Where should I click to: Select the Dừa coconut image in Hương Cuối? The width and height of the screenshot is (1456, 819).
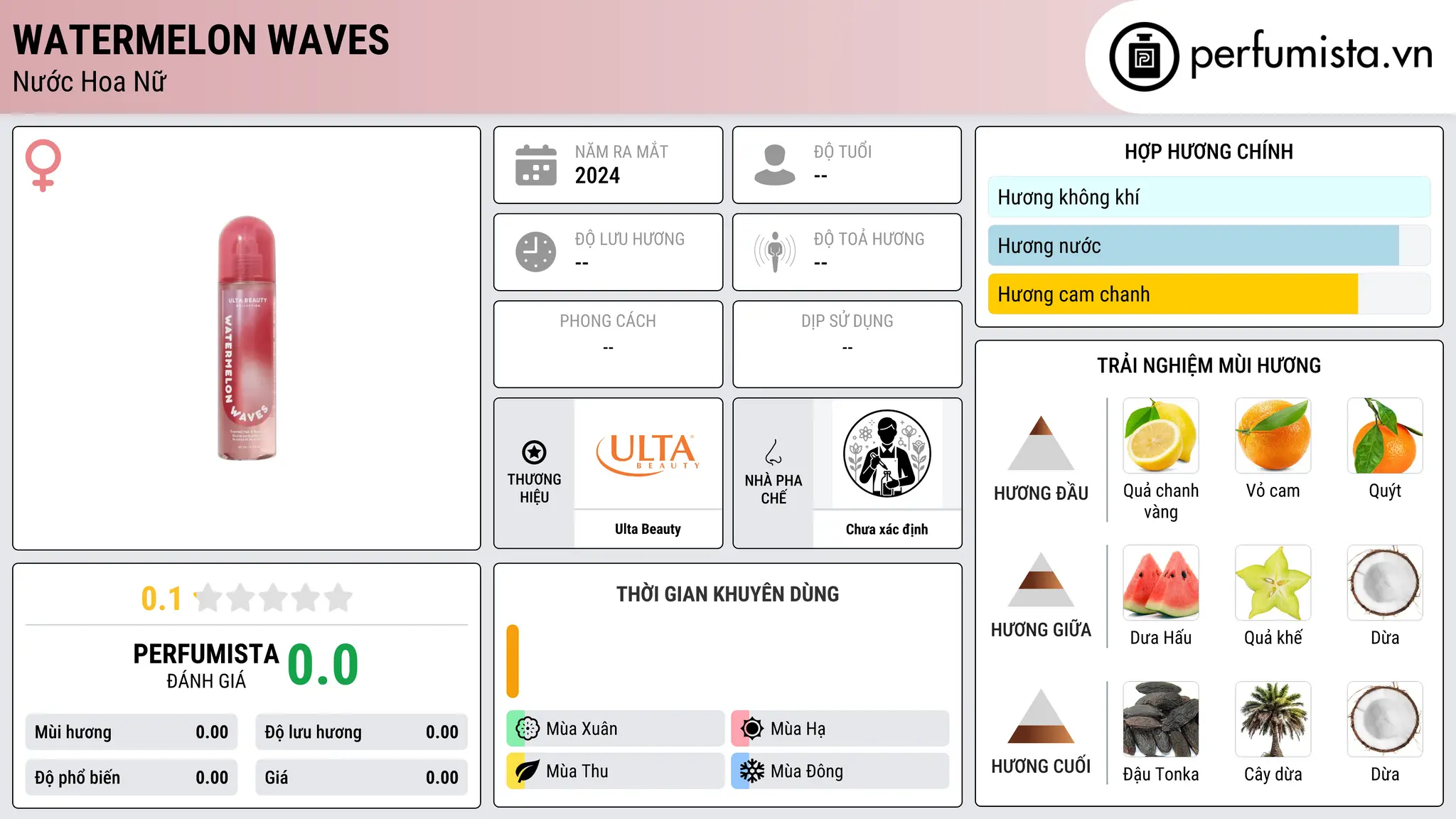pyautogui.click(x=1385, y=719)
